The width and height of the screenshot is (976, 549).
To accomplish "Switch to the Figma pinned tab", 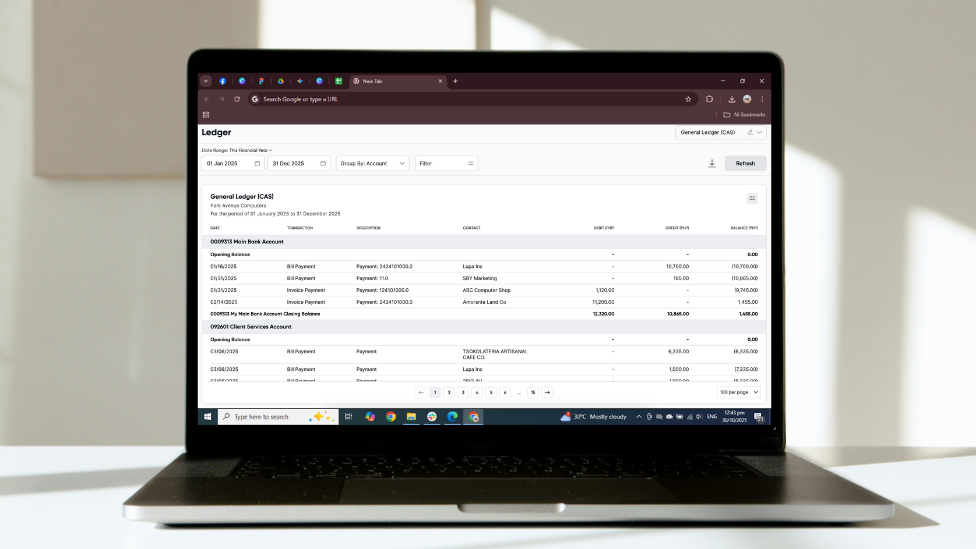I will pos(261,81).
